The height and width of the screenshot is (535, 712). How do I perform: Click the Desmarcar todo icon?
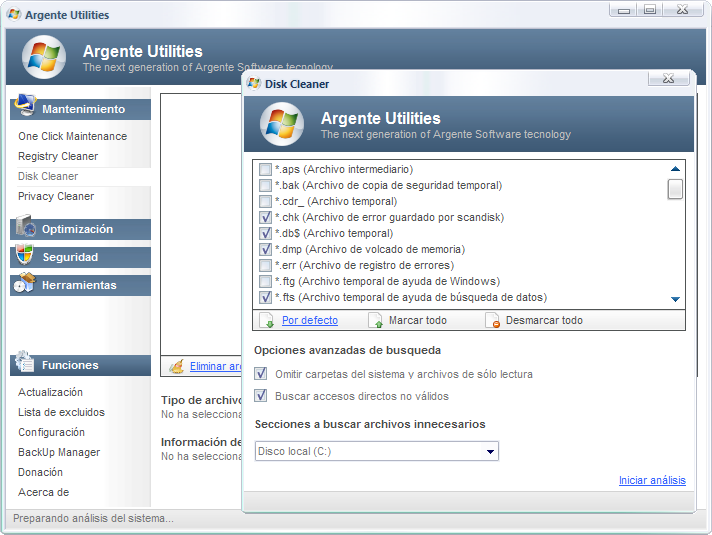[492, 321]
